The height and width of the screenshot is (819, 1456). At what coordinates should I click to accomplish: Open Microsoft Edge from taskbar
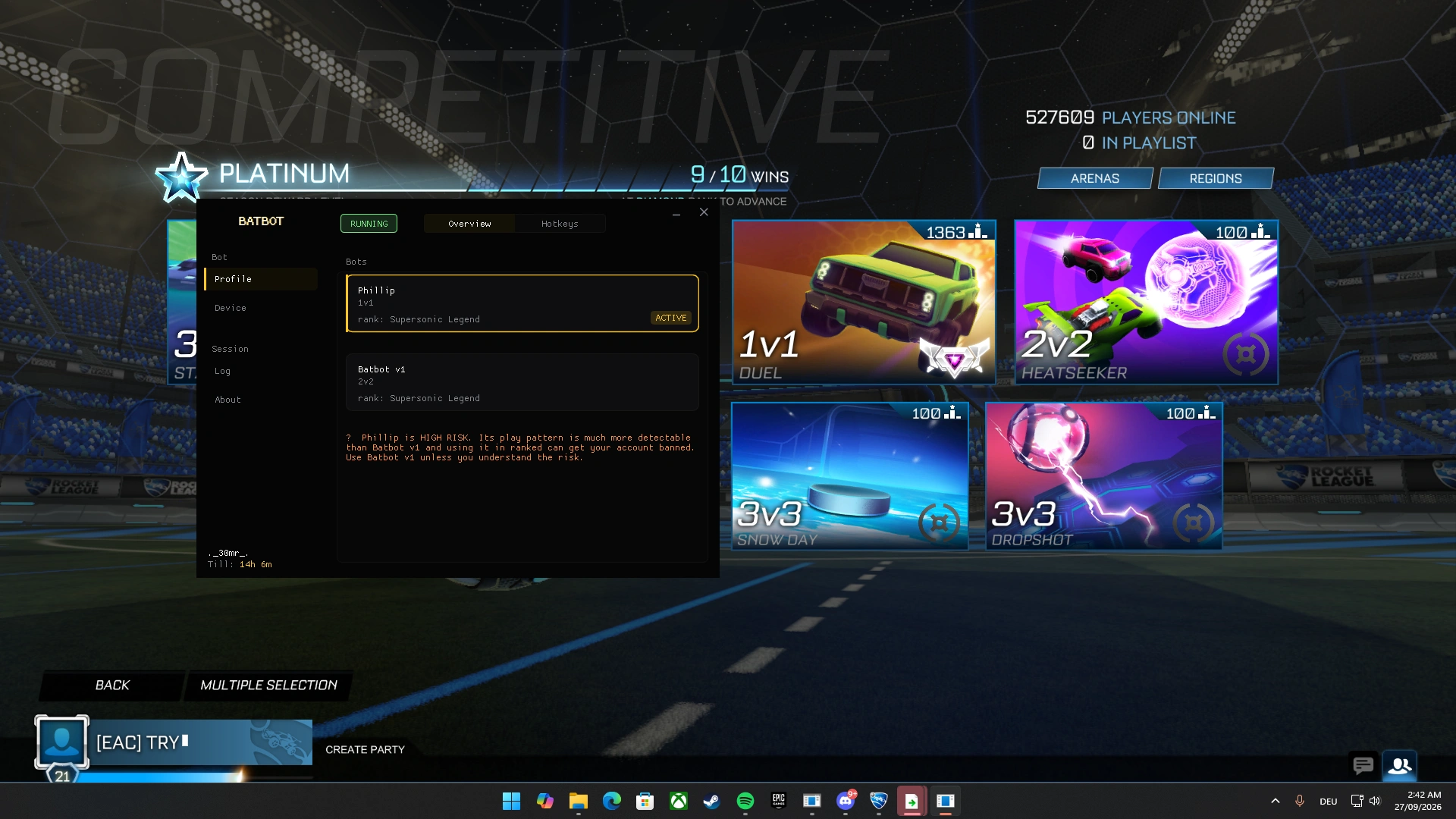[611, 801]
